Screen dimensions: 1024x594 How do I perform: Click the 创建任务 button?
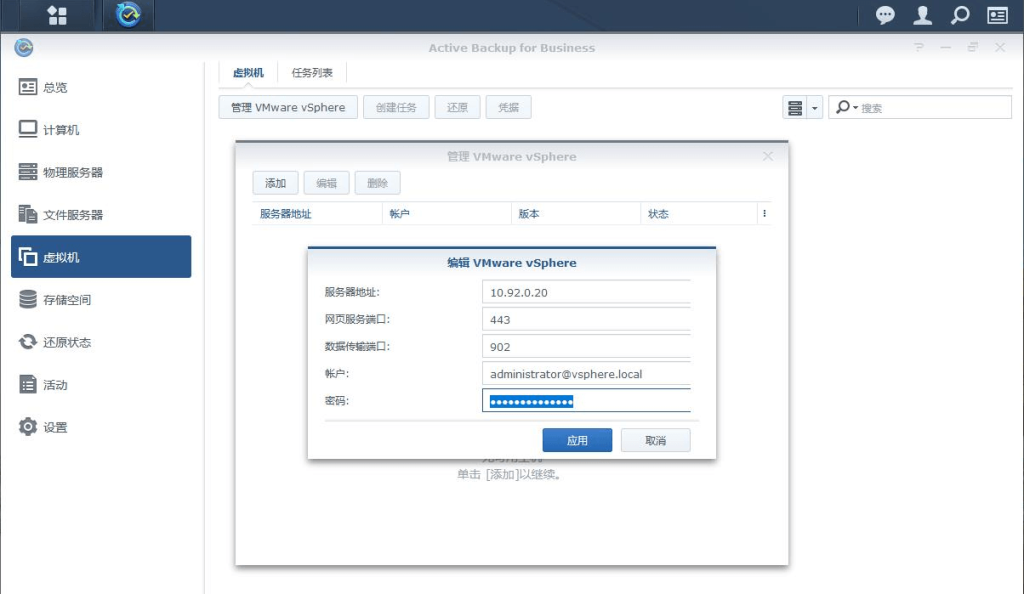point(396,107)
